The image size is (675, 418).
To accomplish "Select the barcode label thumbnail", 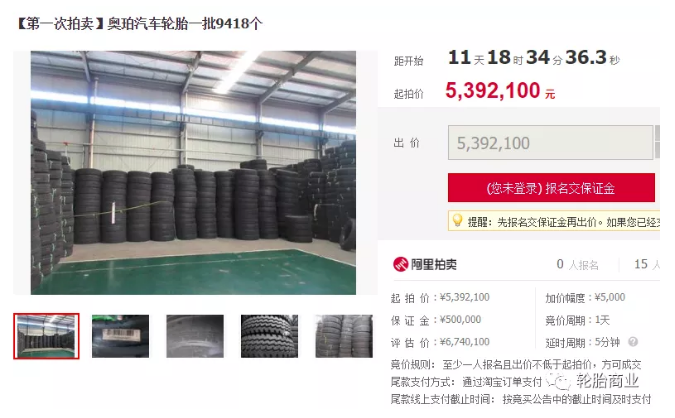I will click(121, 336).
